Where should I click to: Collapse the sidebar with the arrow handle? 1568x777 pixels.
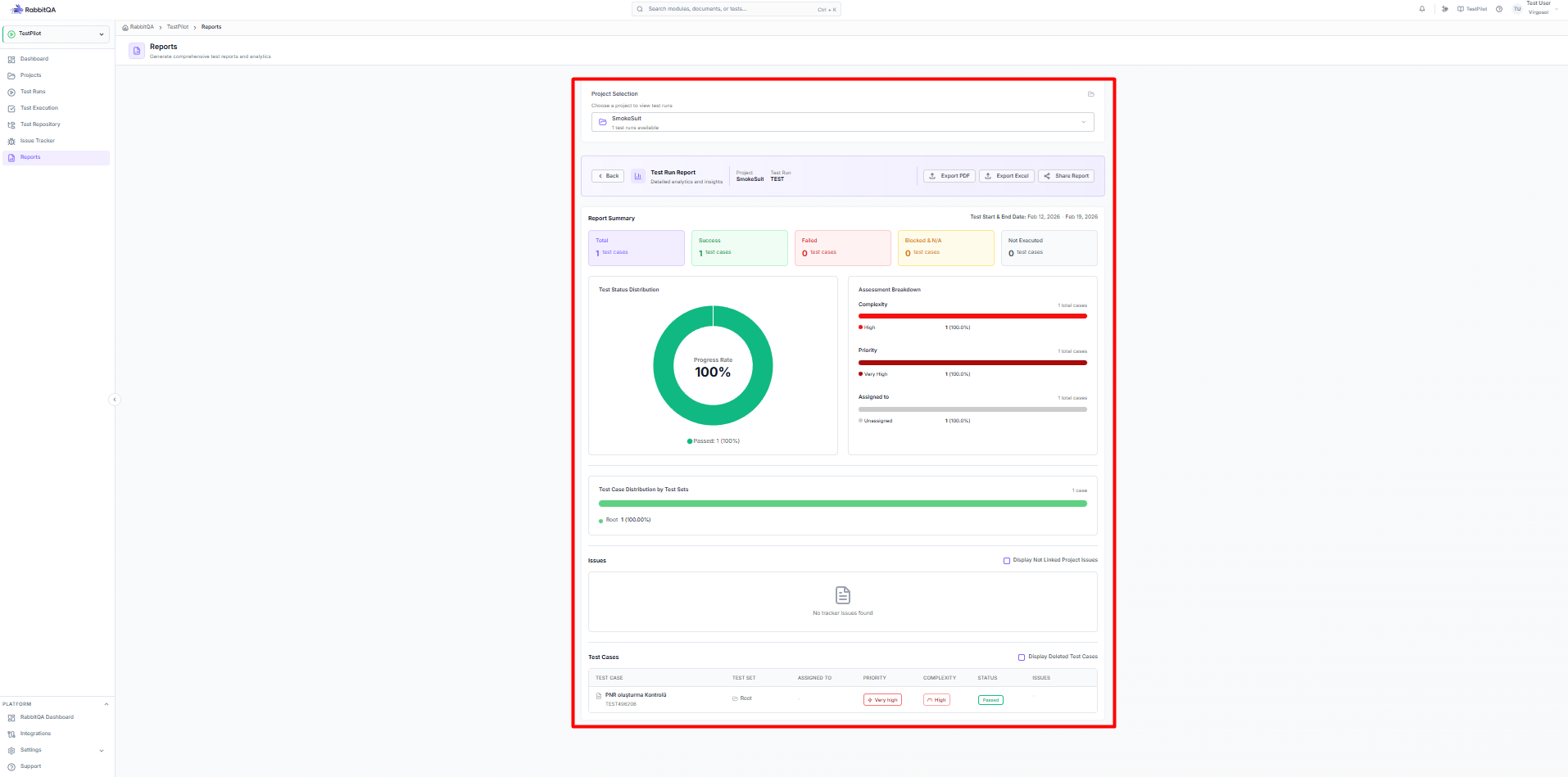(x=115, y=400)
